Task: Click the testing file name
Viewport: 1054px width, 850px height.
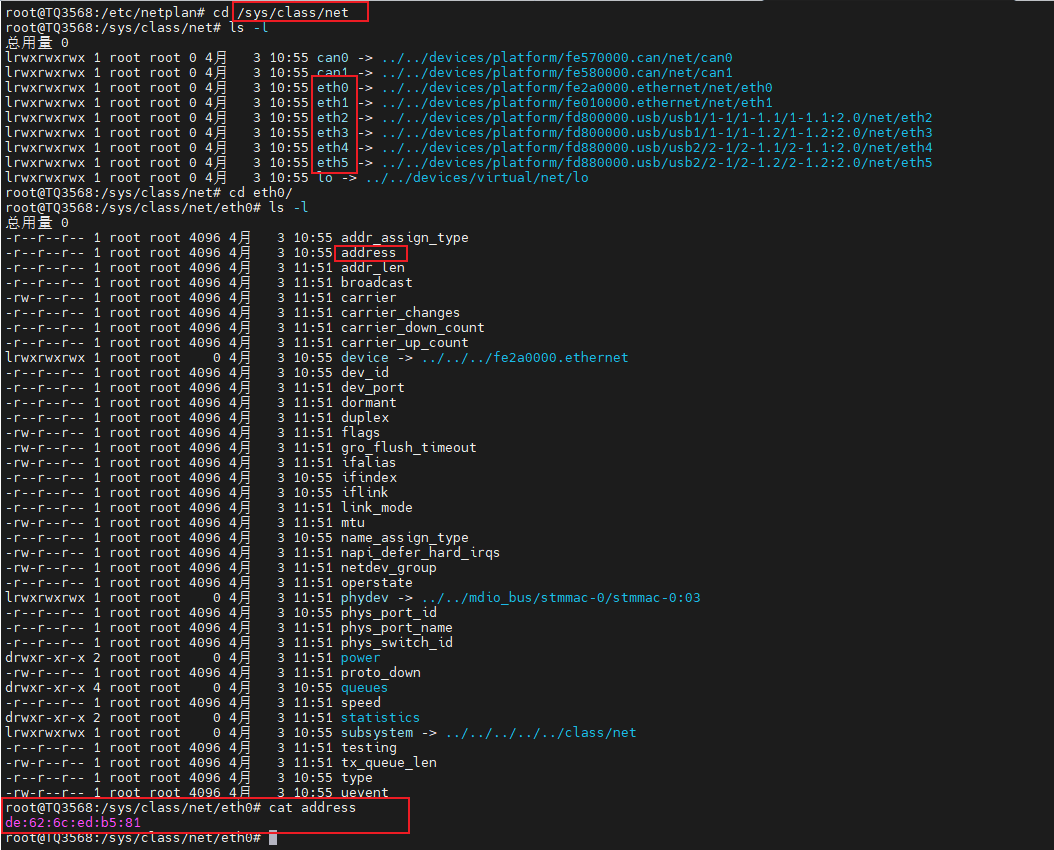Action: tap(368, 748)
